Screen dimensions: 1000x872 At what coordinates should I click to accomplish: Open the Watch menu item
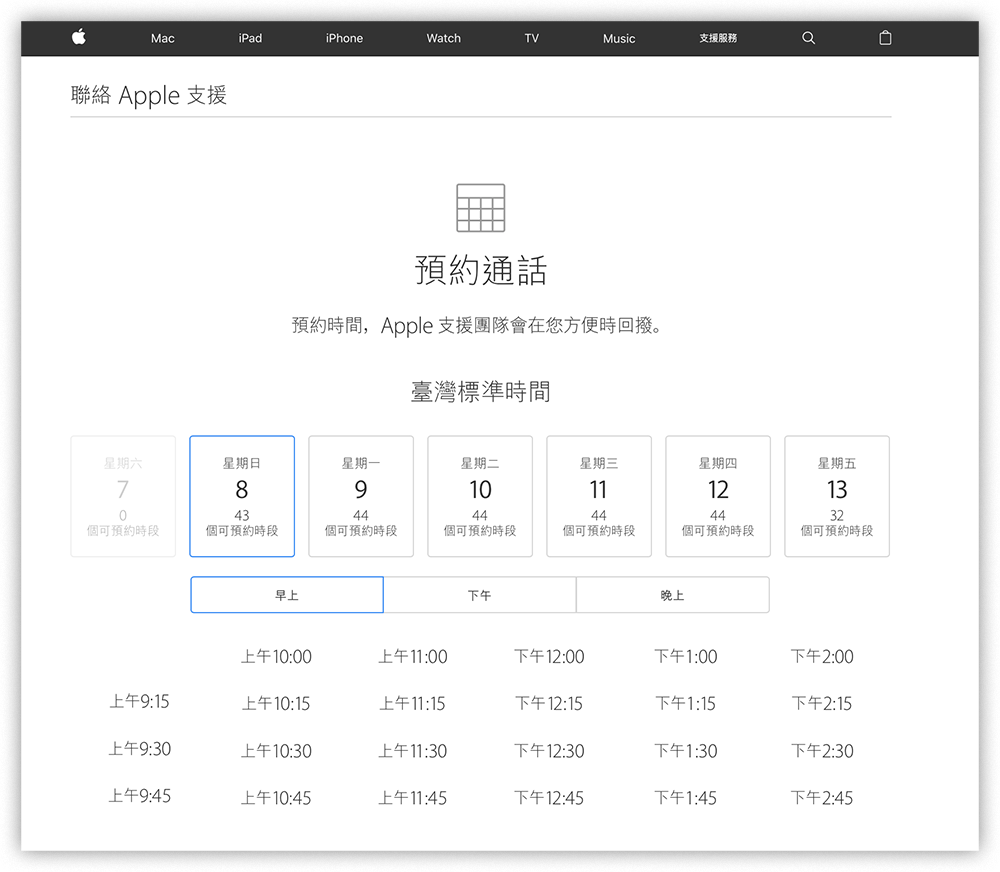[x=443, y=38]
